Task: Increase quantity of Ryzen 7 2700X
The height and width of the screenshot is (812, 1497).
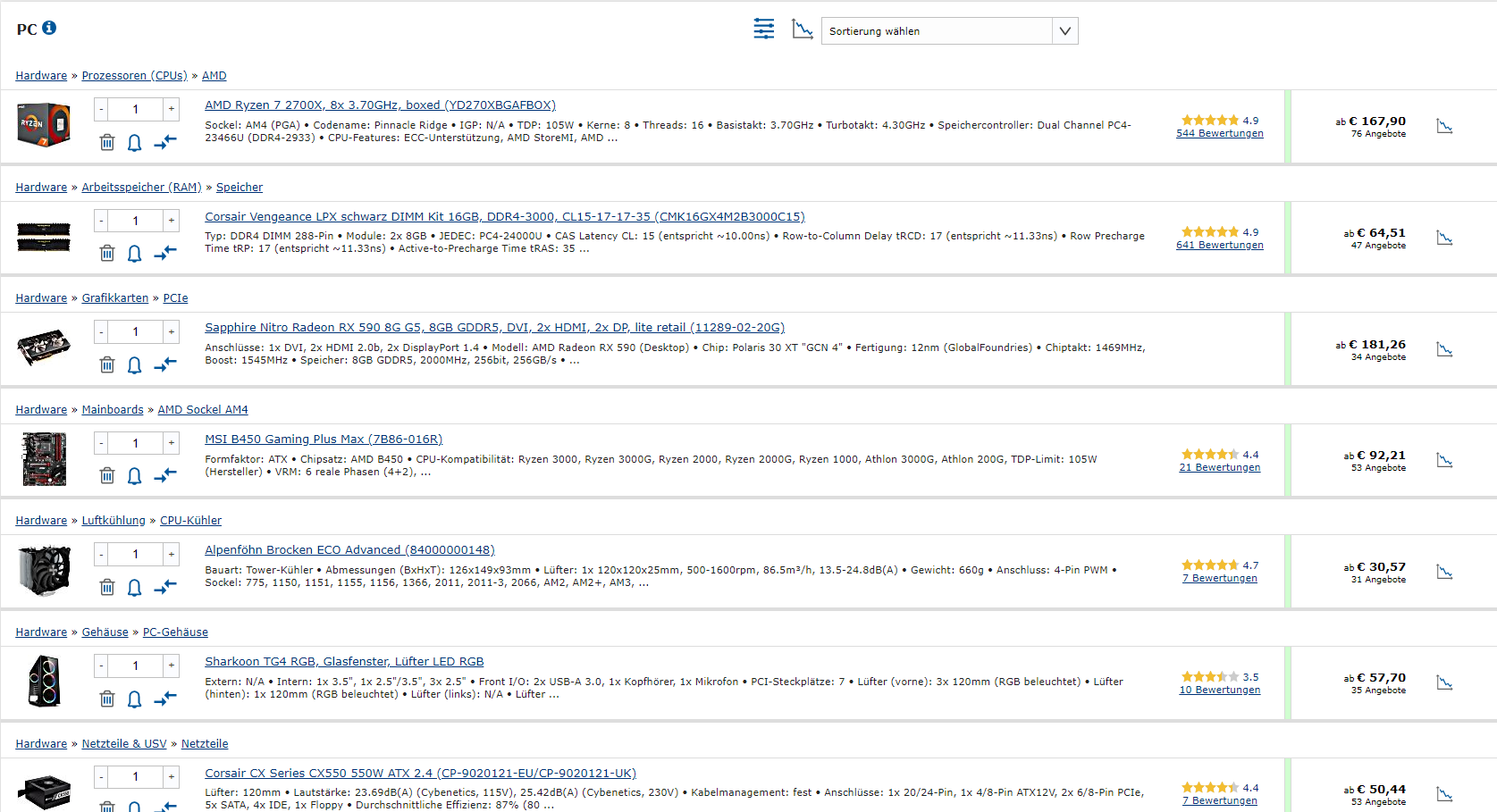Action: (x=171, y=109)
